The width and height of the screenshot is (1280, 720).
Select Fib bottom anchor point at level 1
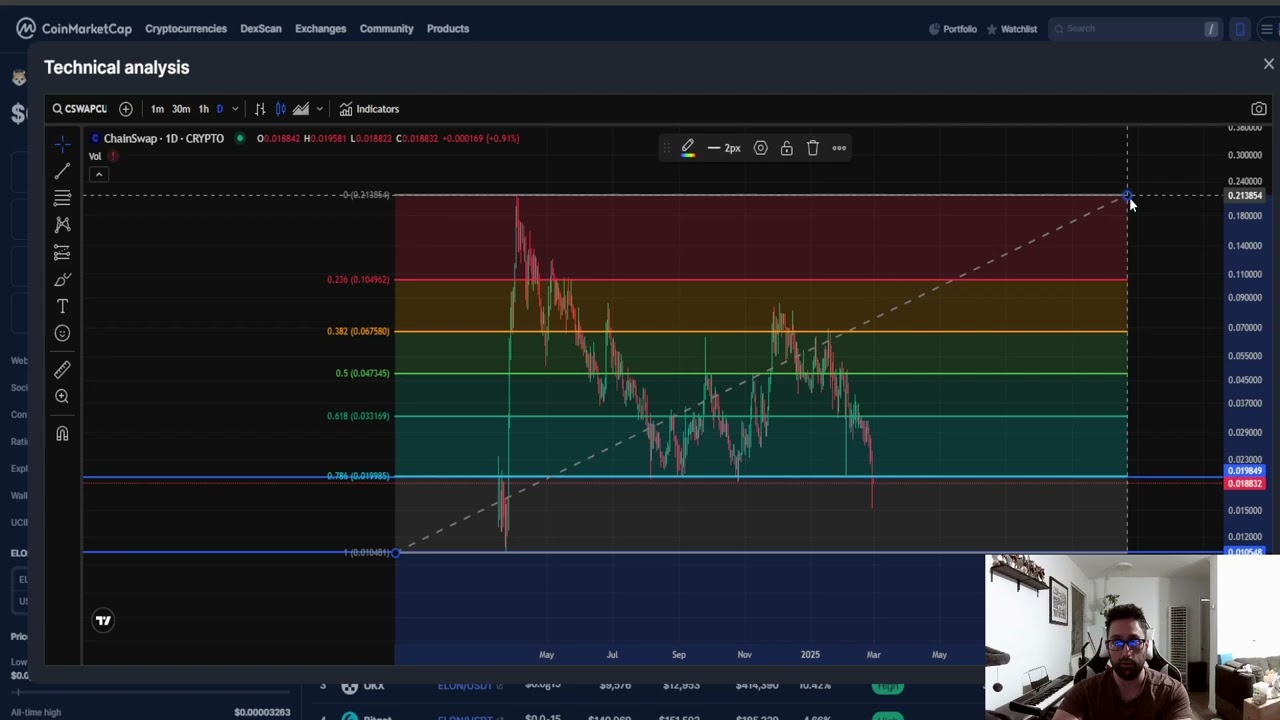[396, 552]
